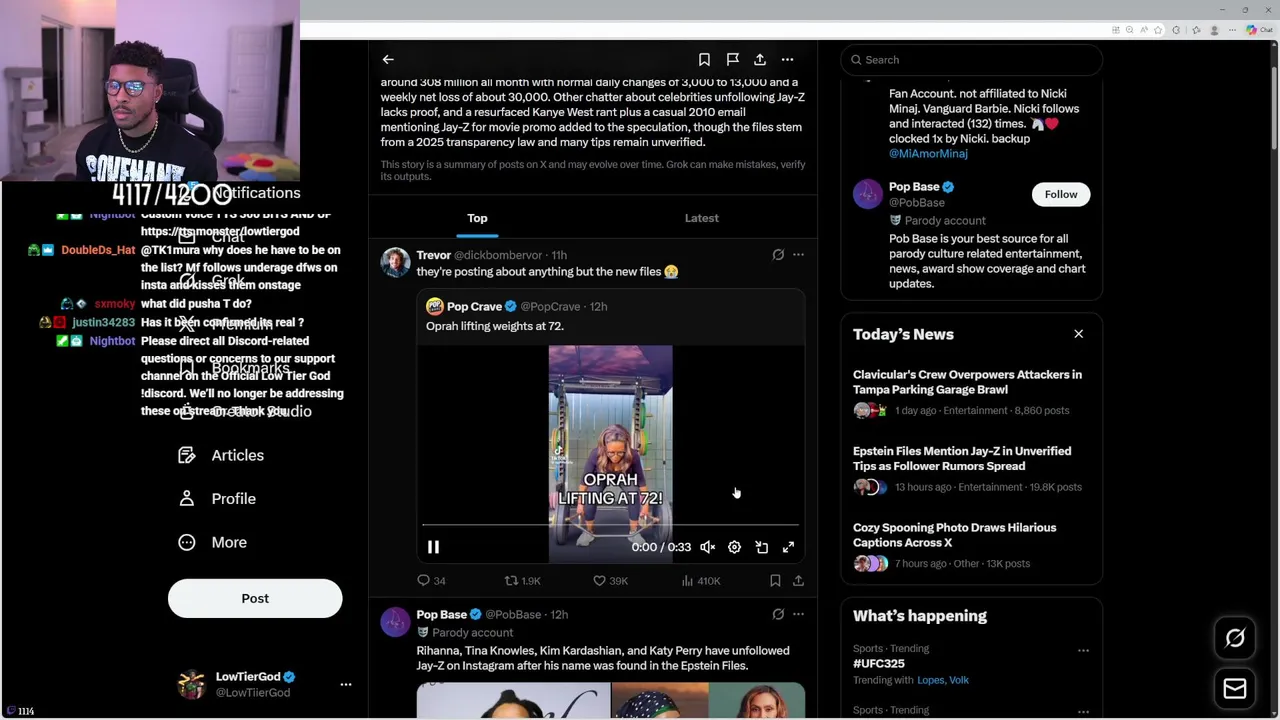Screen dimensions: 1280x720
Task: Pause the Oprah video
Action: (x=433, y=547)
